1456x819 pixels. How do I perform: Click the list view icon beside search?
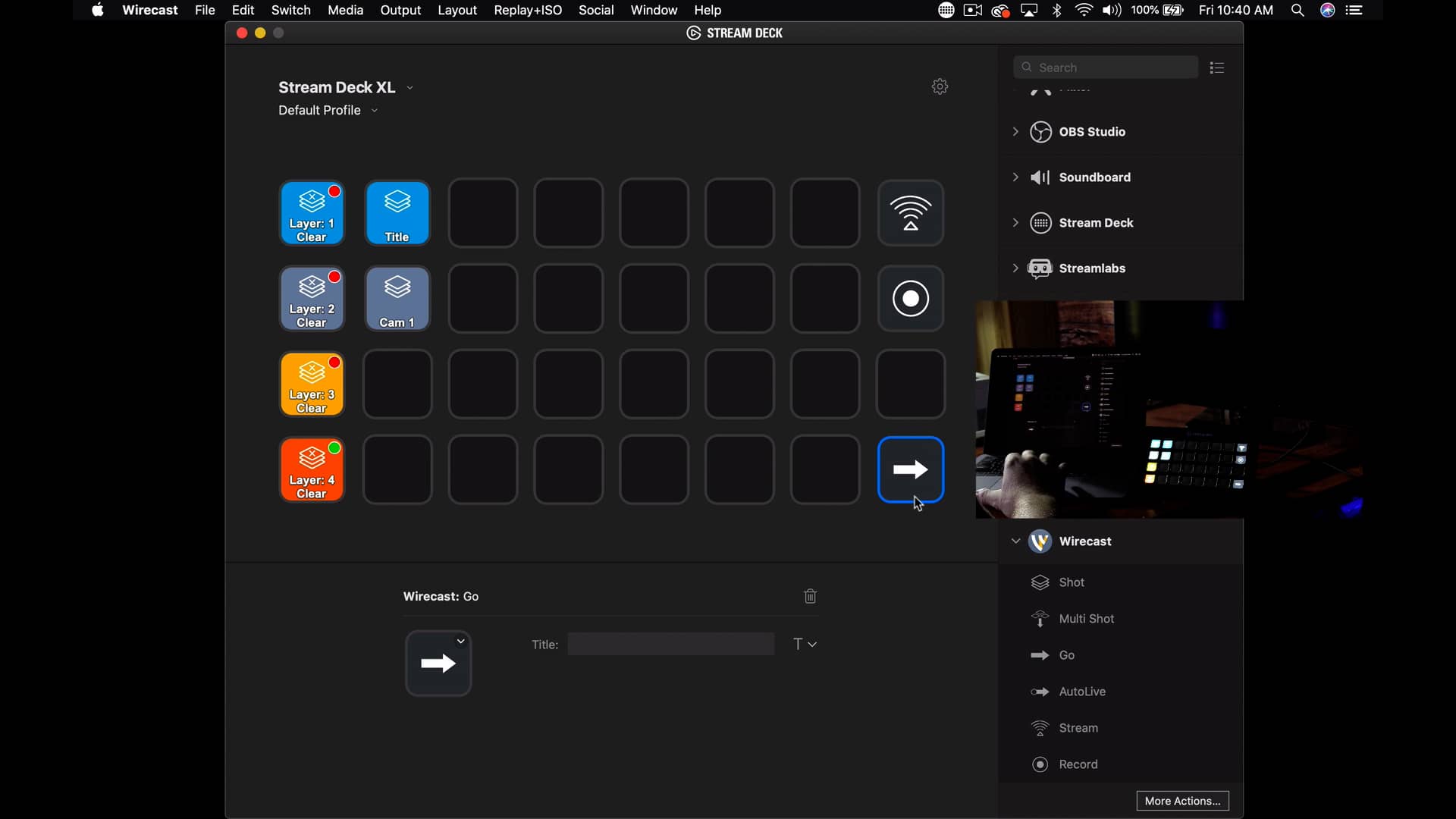[1216, 67]
